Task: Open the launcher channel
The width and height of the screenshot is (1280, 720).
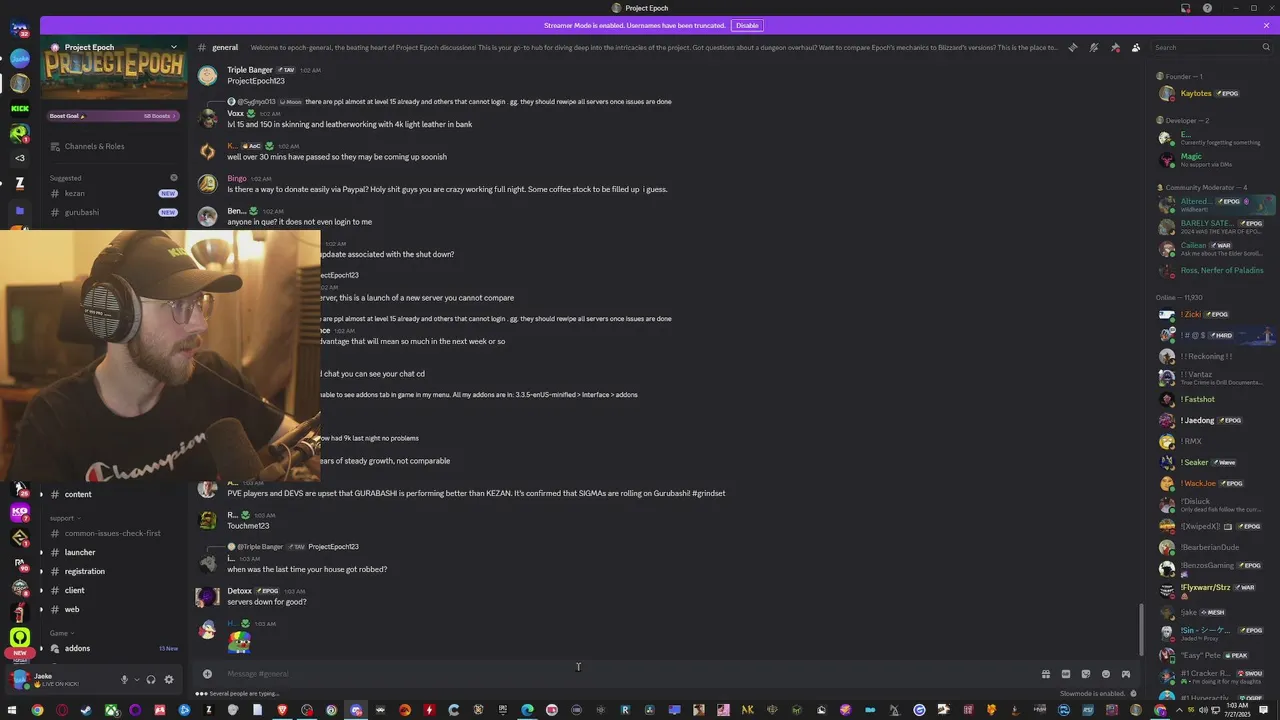Action: (113, 552)
